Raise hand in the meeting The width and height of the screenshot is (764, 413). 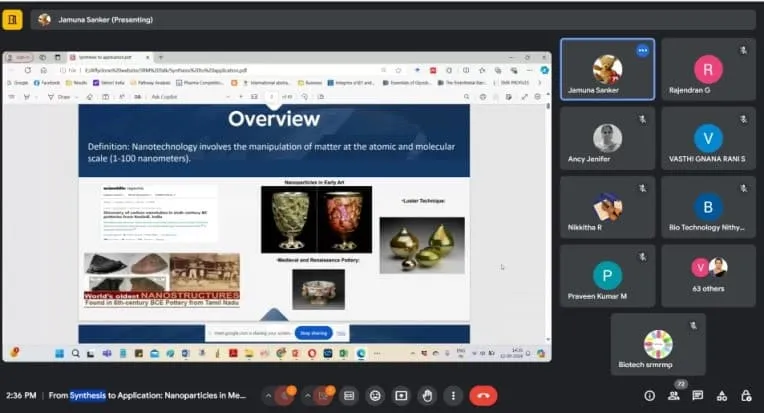427,396
